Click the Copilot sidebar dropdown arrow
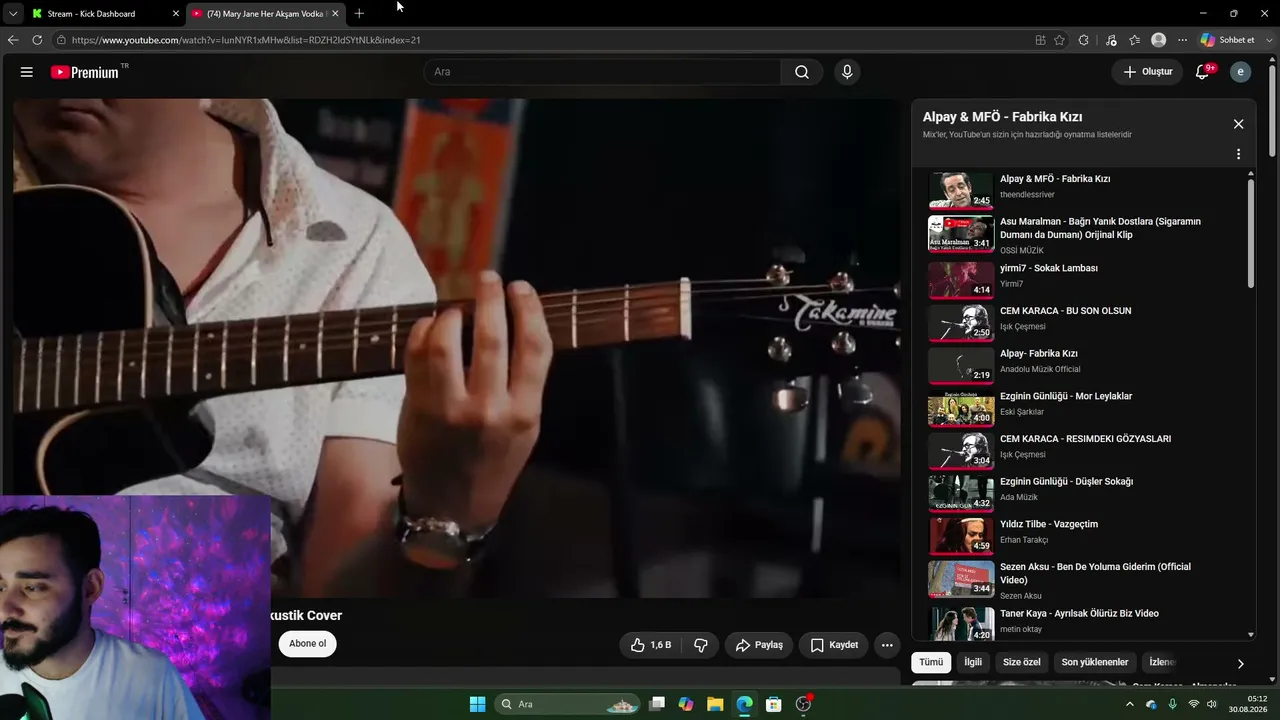 [1267, 40]
